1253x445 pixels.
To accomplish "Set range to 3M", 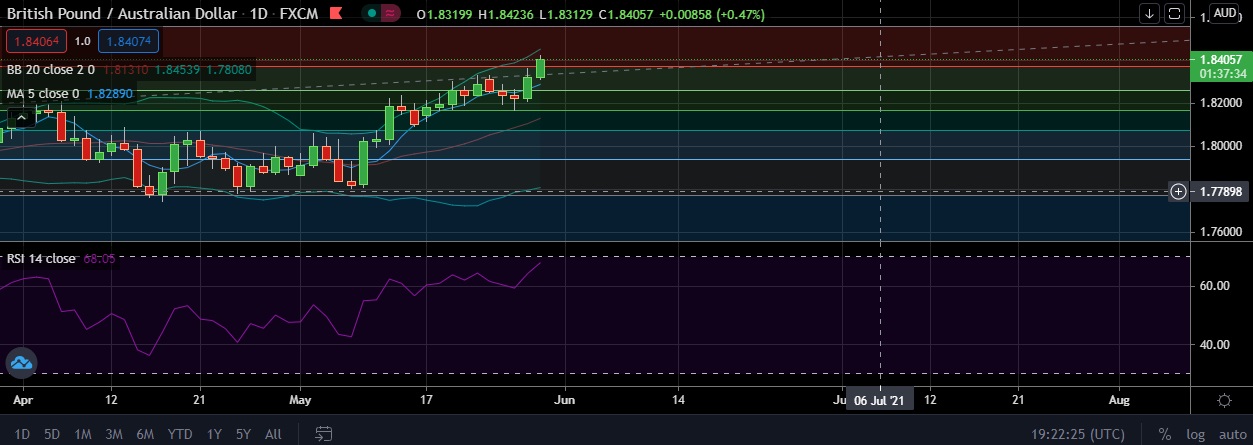I will click(114, 434).
